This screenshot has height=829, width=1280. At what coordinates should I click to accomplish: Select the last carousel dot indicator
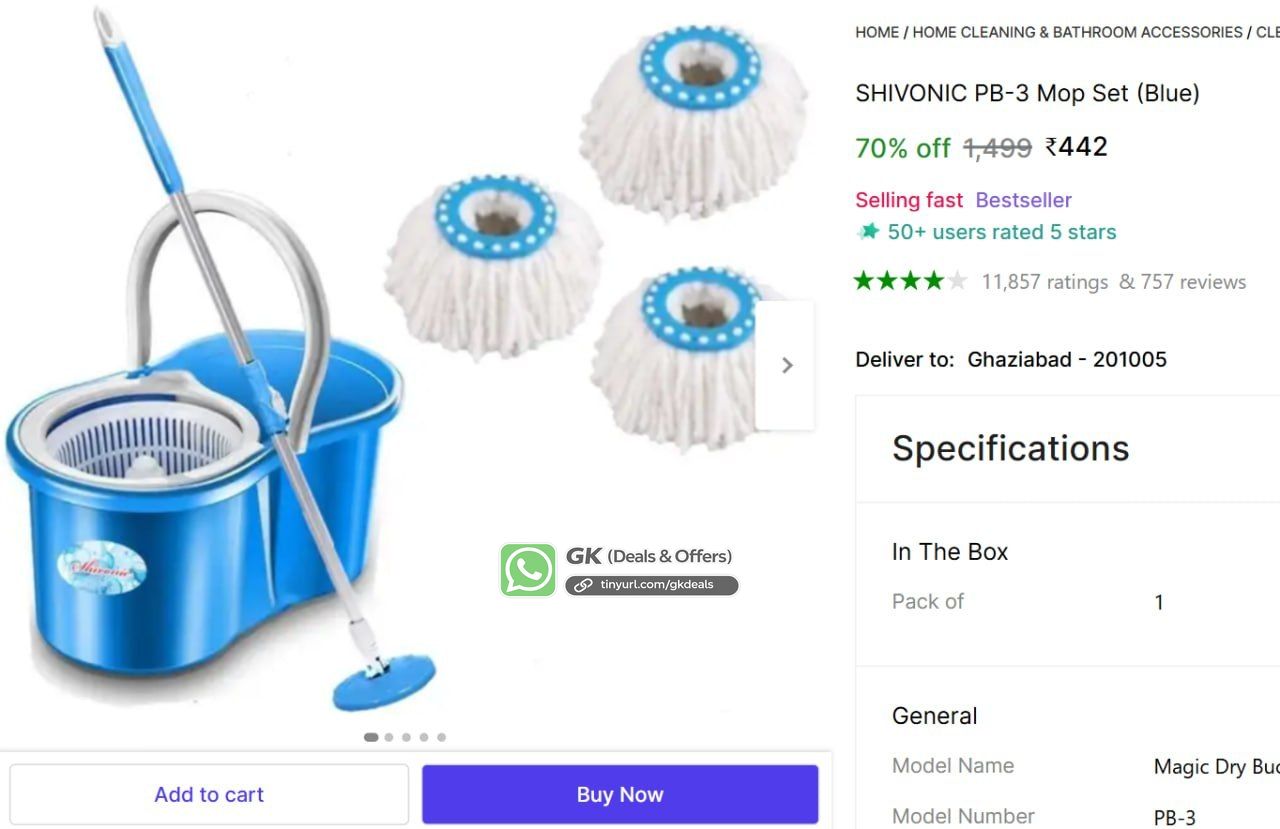tap(441, 737)
